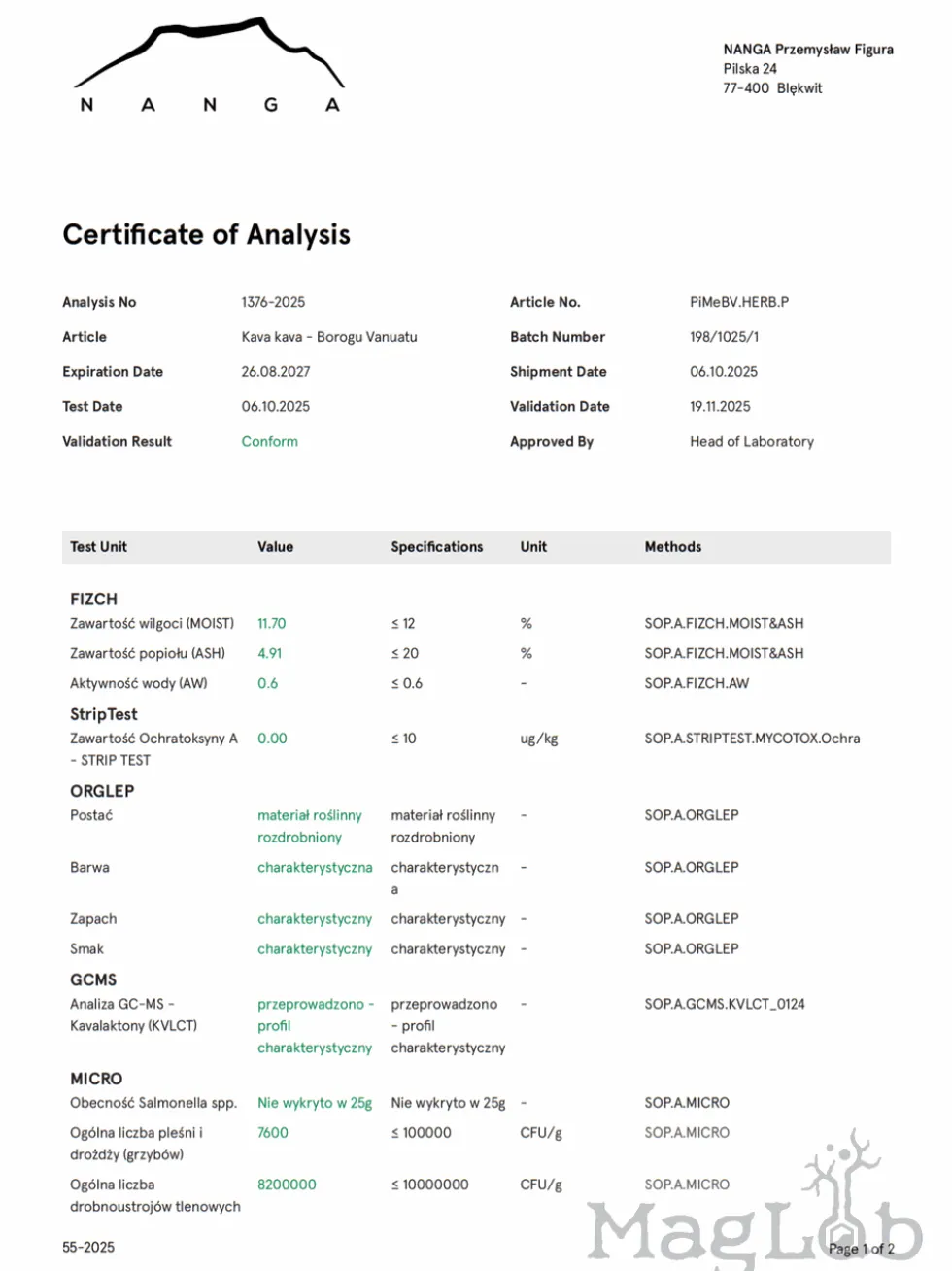Click the "Barwa" row label
This screenshot has height=1271, width=952.
(89, 867)
